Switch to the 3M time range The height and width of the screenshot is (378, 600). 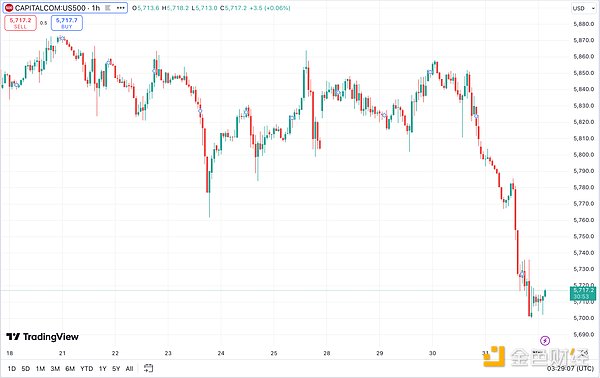[55, 368]
